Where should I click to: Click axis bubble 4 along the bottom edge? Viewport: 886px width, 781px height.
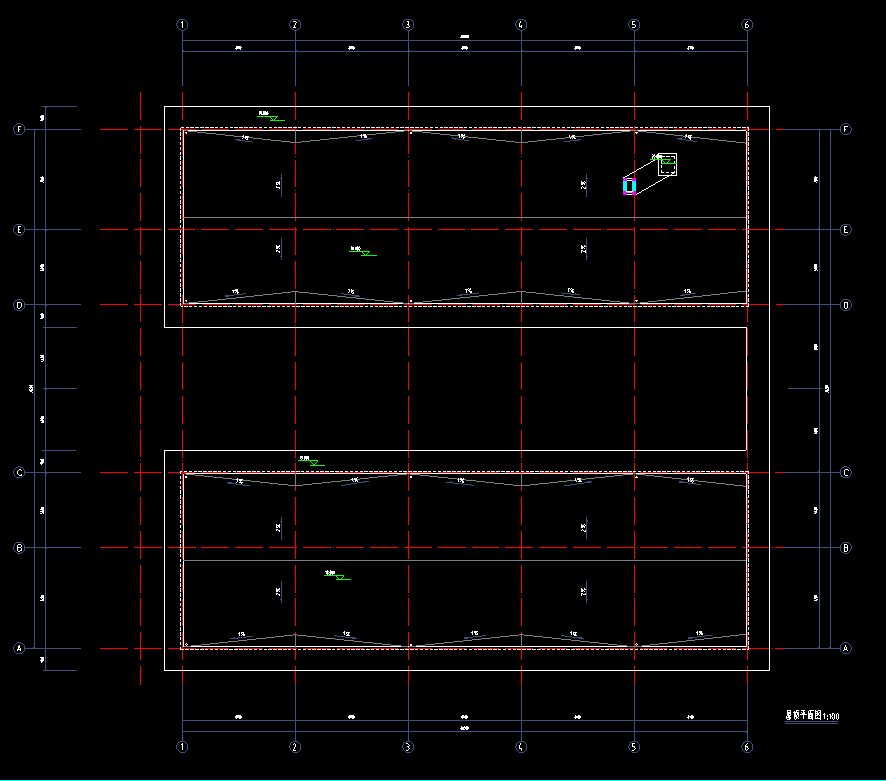tap(521, 747)
